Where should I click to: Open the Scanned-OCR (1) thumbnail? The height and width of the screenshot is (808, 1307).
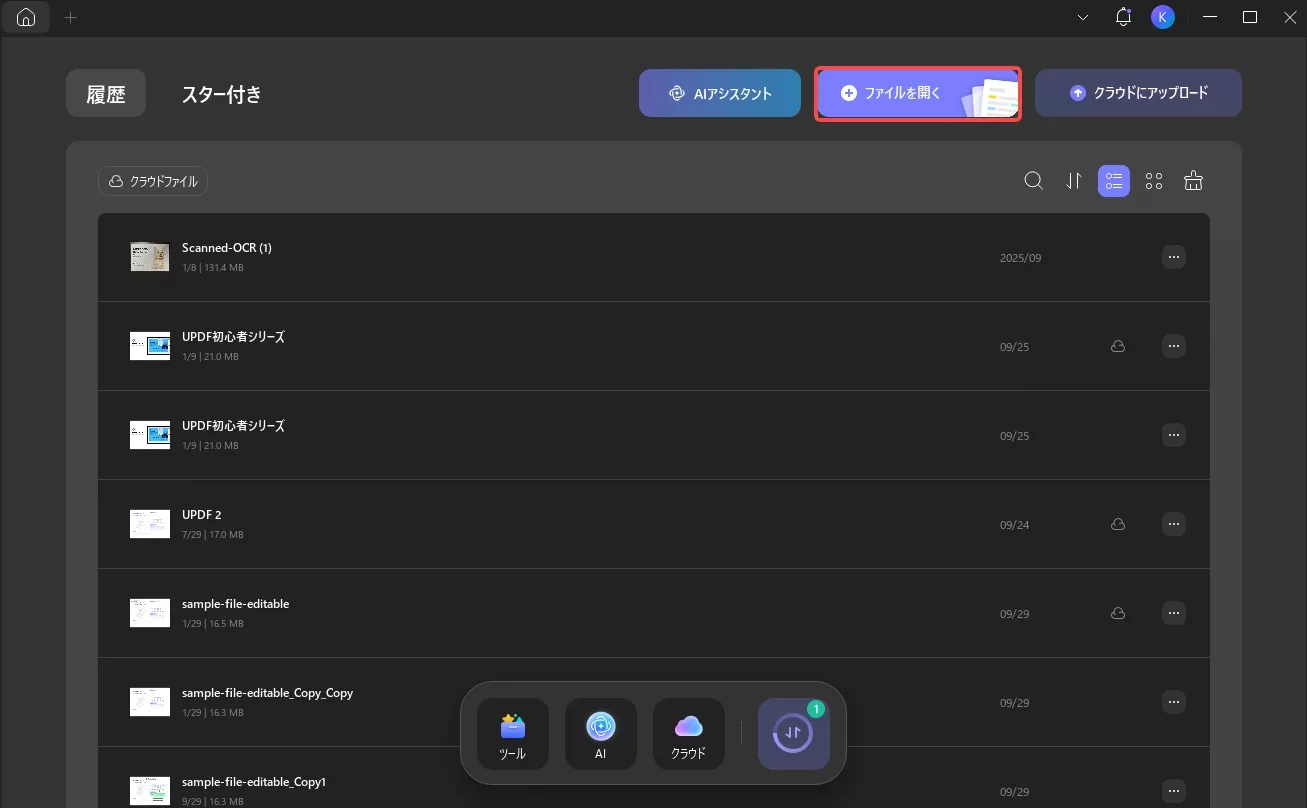pyautogui.click(x=150, y=257)
